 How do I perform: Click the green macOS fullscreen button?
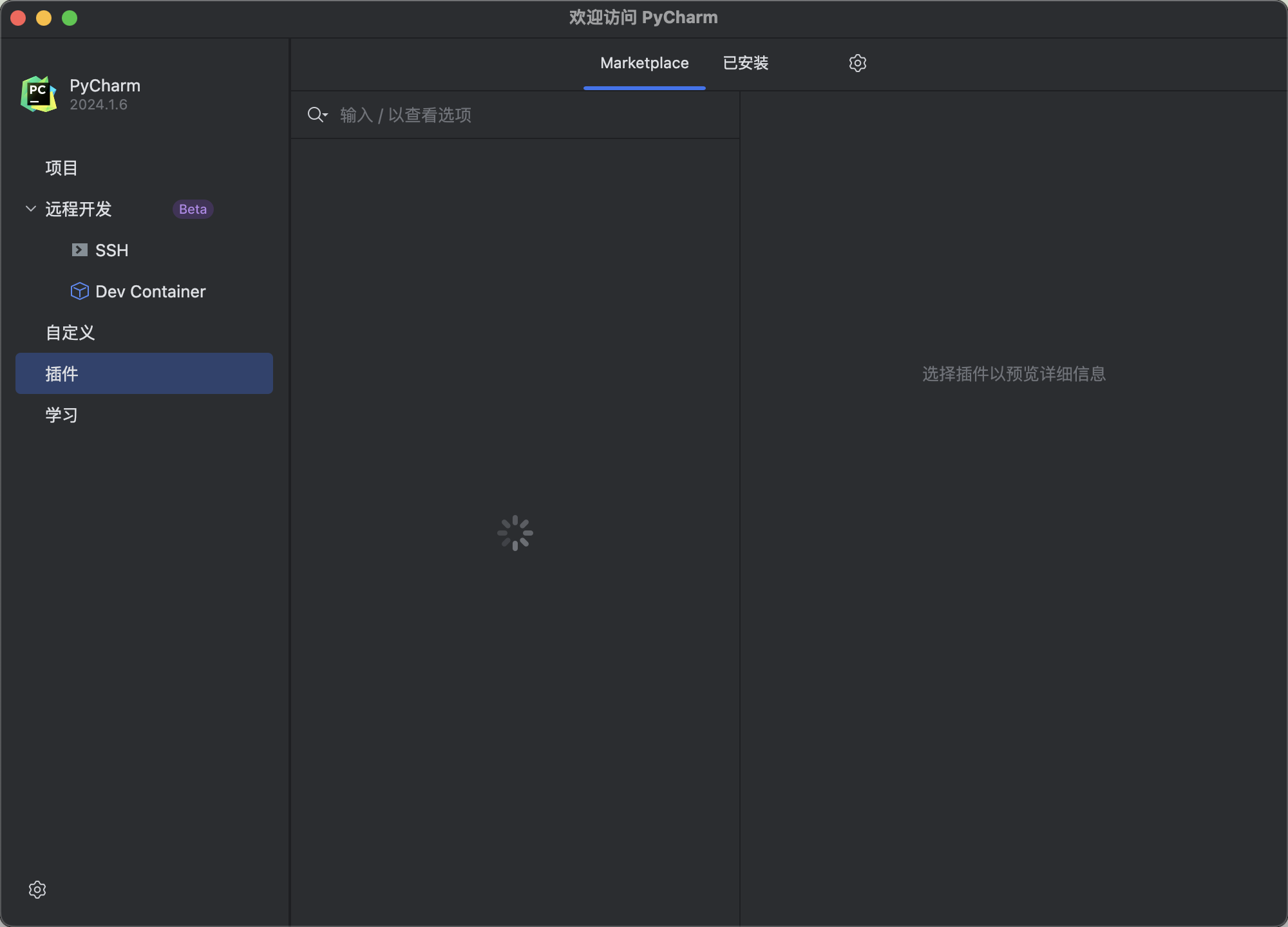click(70, 18)
